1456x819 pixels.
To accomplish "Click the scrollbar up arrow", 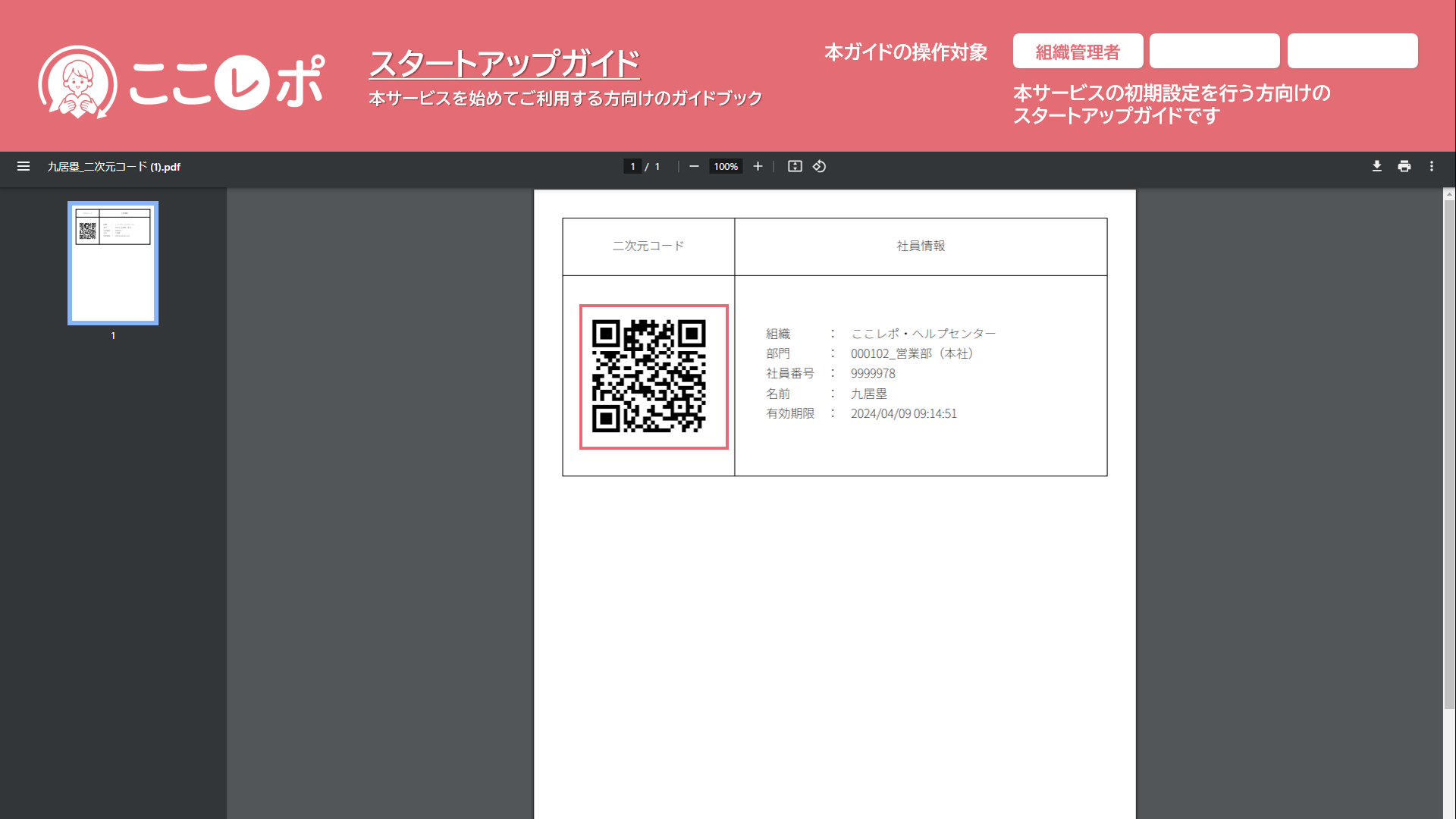I will (1449, 195).
